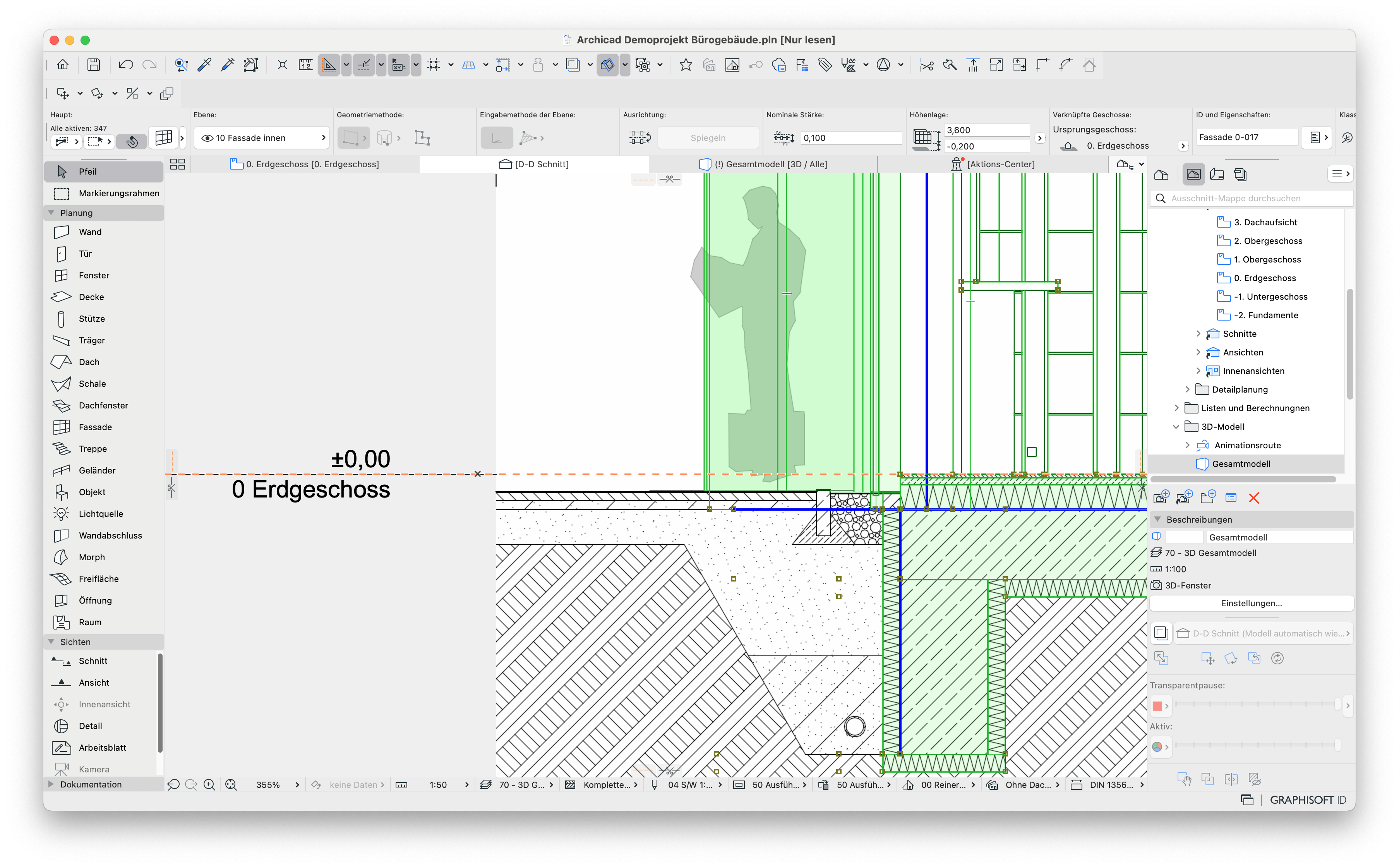Open the 10 Fassade innen layer dropdown
Screen dimensions: 1399x868
coord(262,138)
